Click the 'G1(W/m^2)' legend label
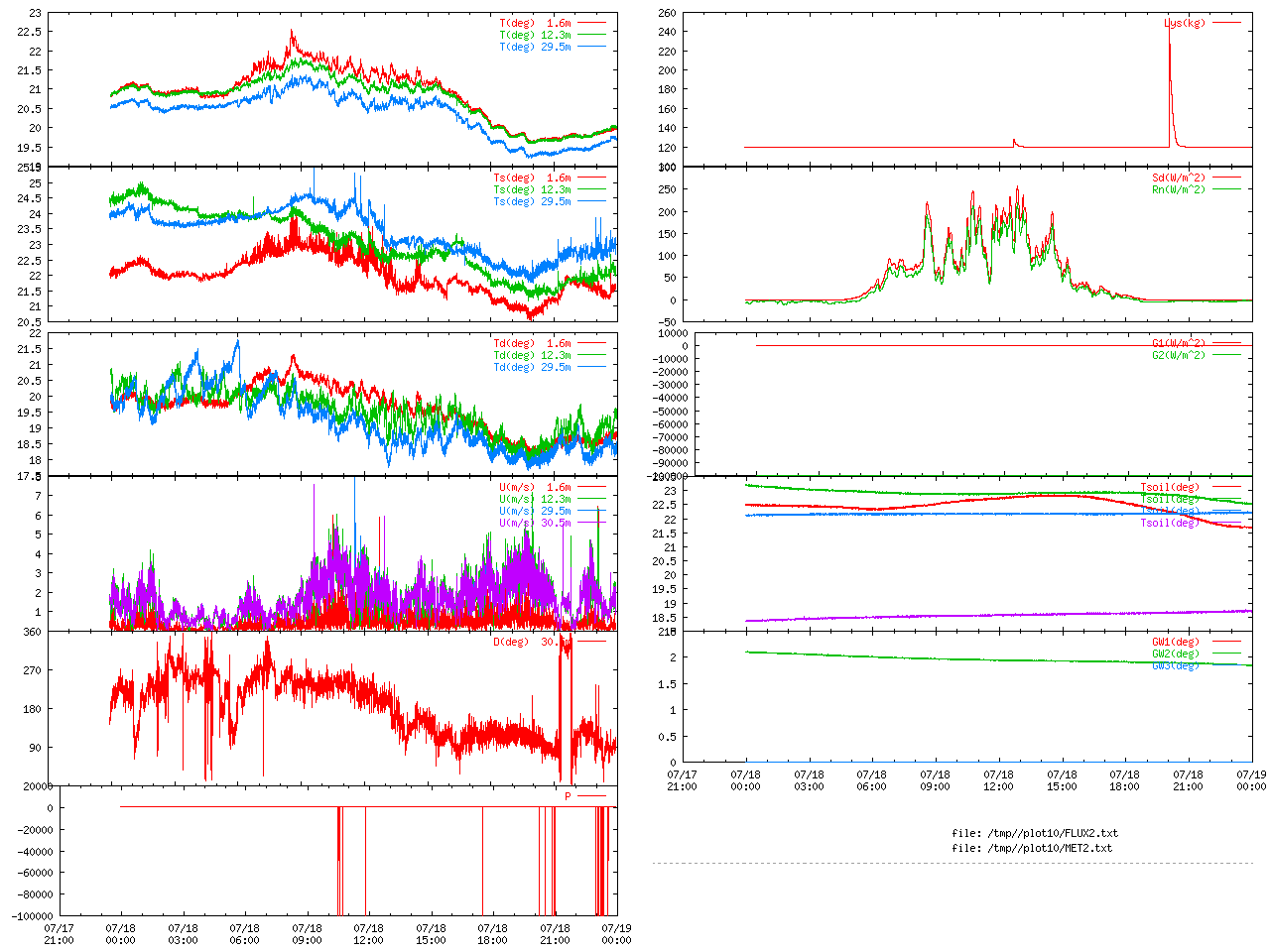Screen dimensions: 1270x952 click(x=1179, y=343)
